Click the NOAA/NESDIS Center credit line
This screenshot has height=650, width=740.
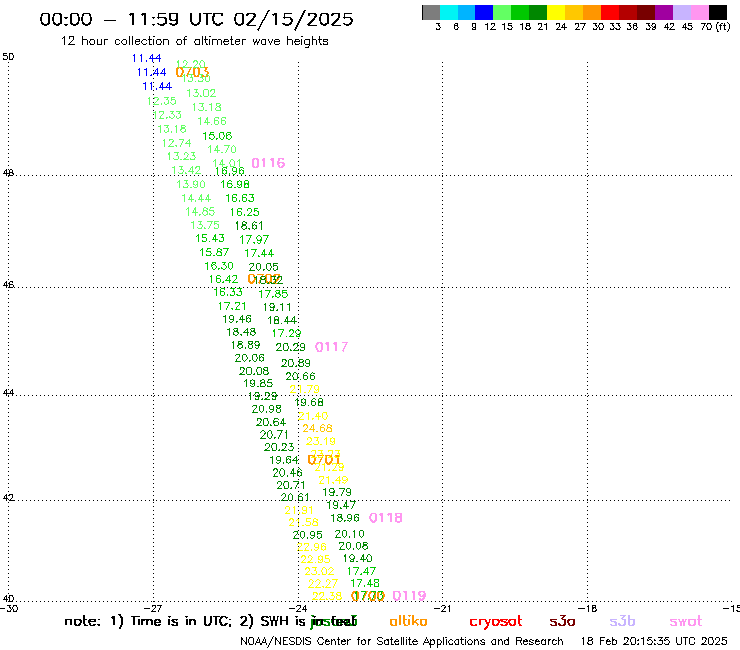pos(402,642)
